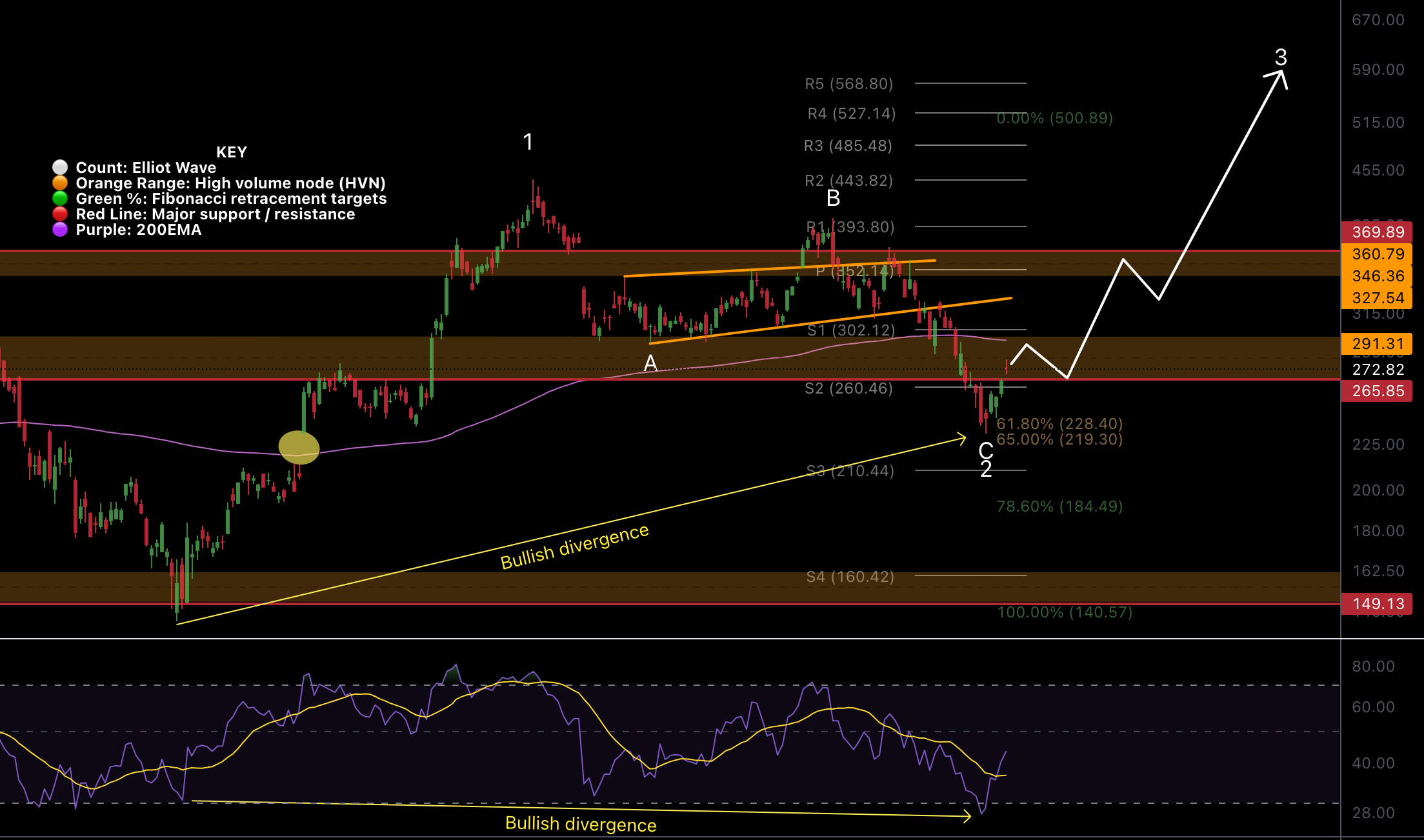Click the green Fibonacci legend circle
Viewport: 1424px width, 840px height.
click(x=60, y=199)
